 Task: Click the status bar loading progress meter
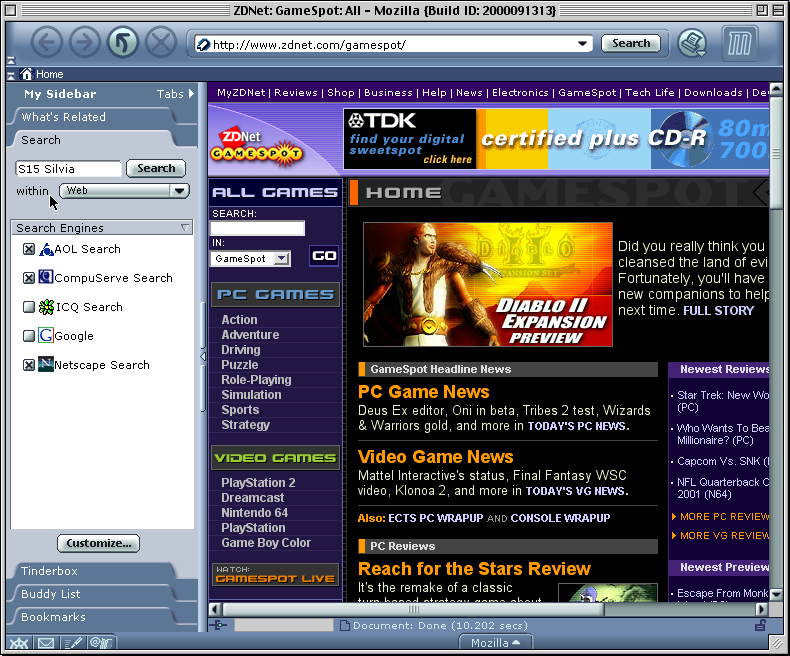284,625
